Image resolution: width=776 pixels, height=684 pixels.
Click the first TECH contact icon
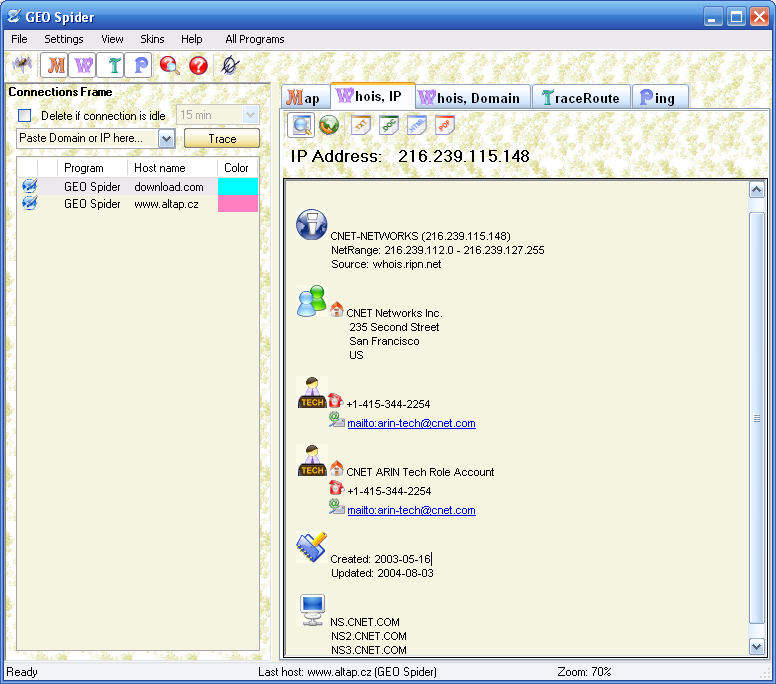click(312, 392)
